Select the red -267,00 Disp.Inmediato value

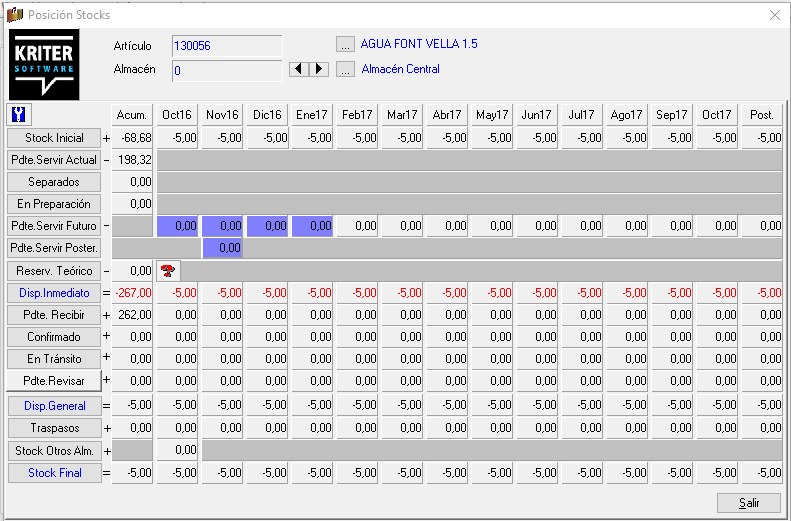132,293
